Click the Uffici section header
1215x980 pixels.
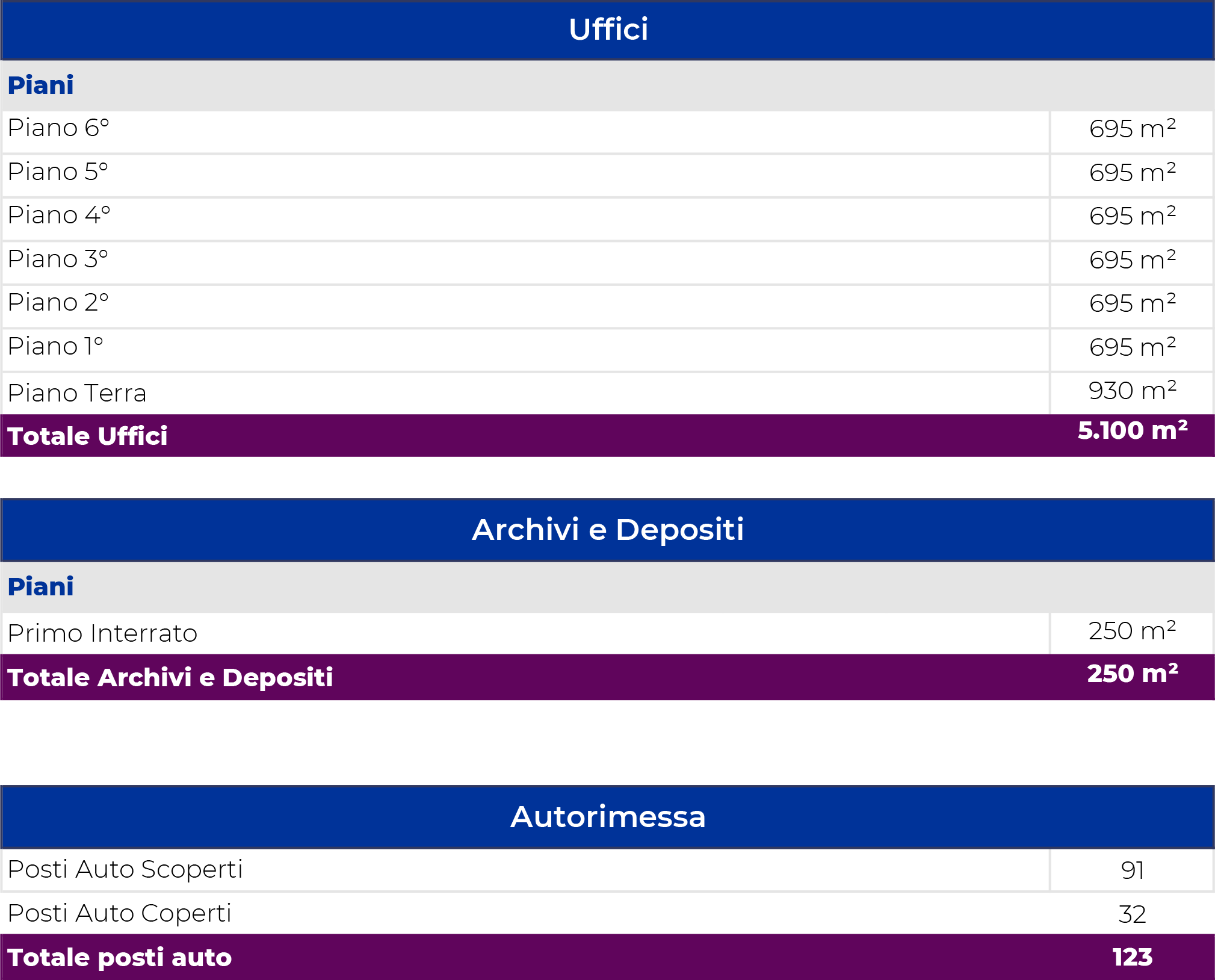(x=608, y=30)
